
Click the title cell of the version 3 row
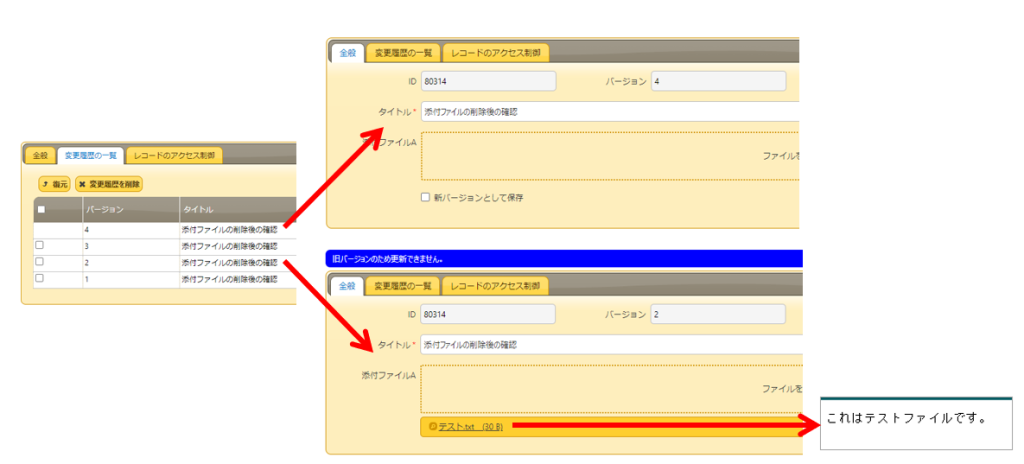click(x=238, y=246)
